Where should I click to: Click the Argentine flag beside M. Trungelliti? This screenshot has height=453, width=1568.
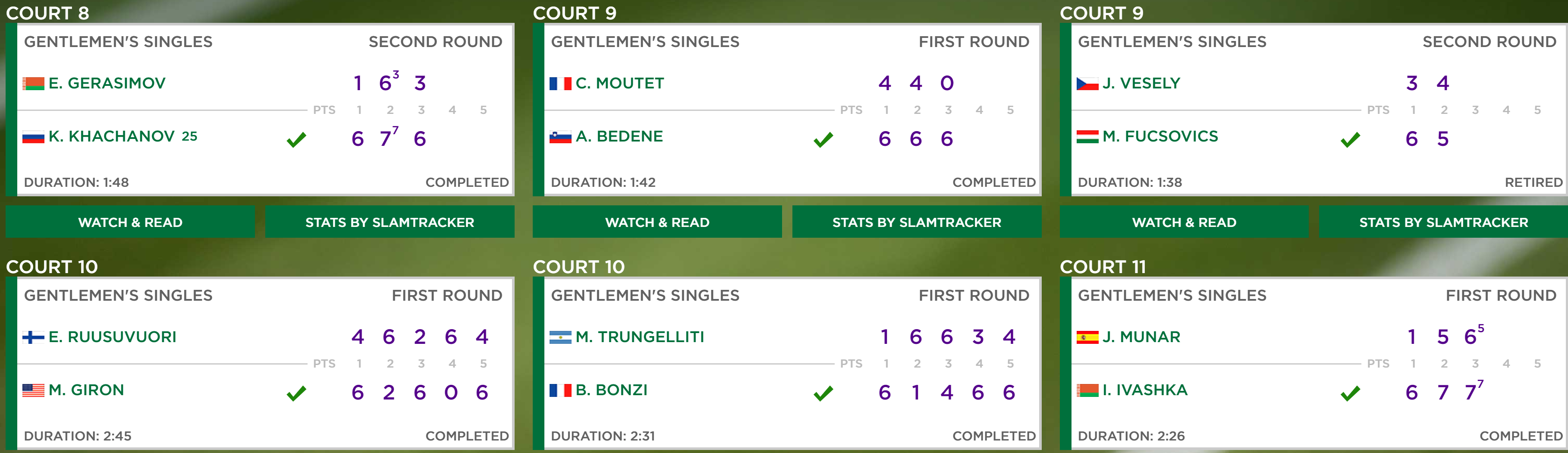560,337
